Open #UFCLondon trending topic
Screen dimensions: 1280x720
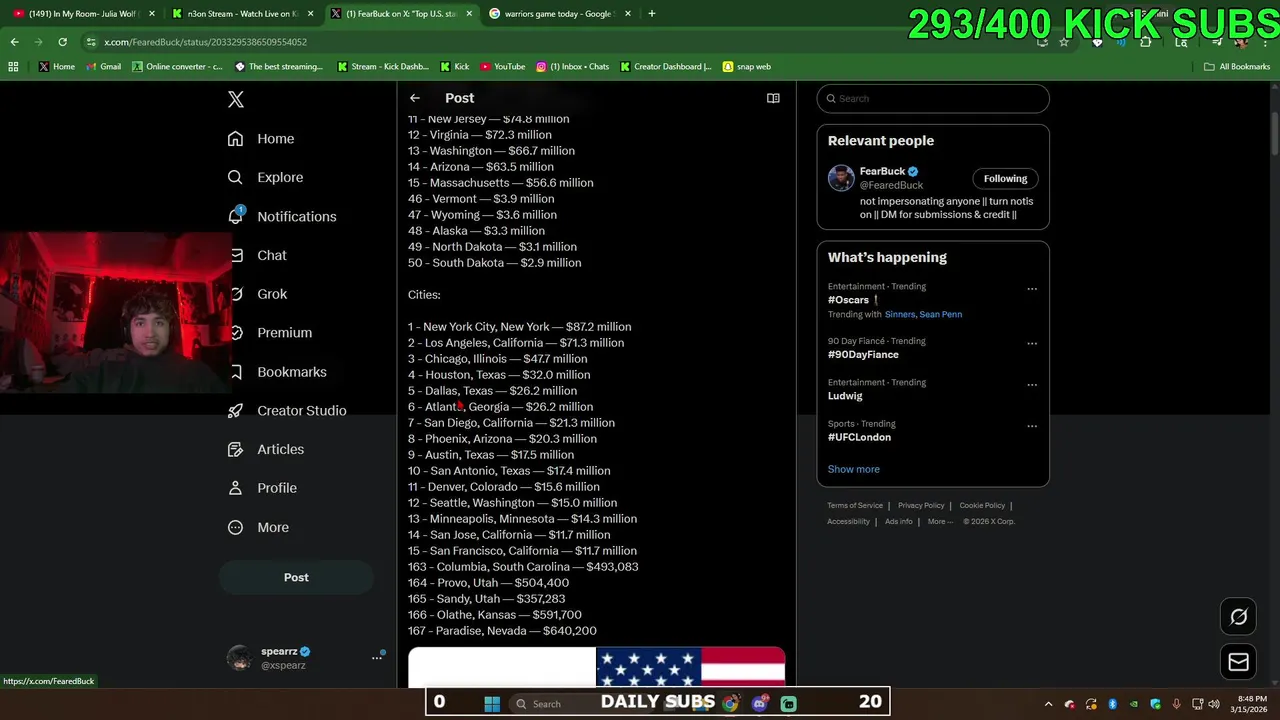click(x=859, y=437)
